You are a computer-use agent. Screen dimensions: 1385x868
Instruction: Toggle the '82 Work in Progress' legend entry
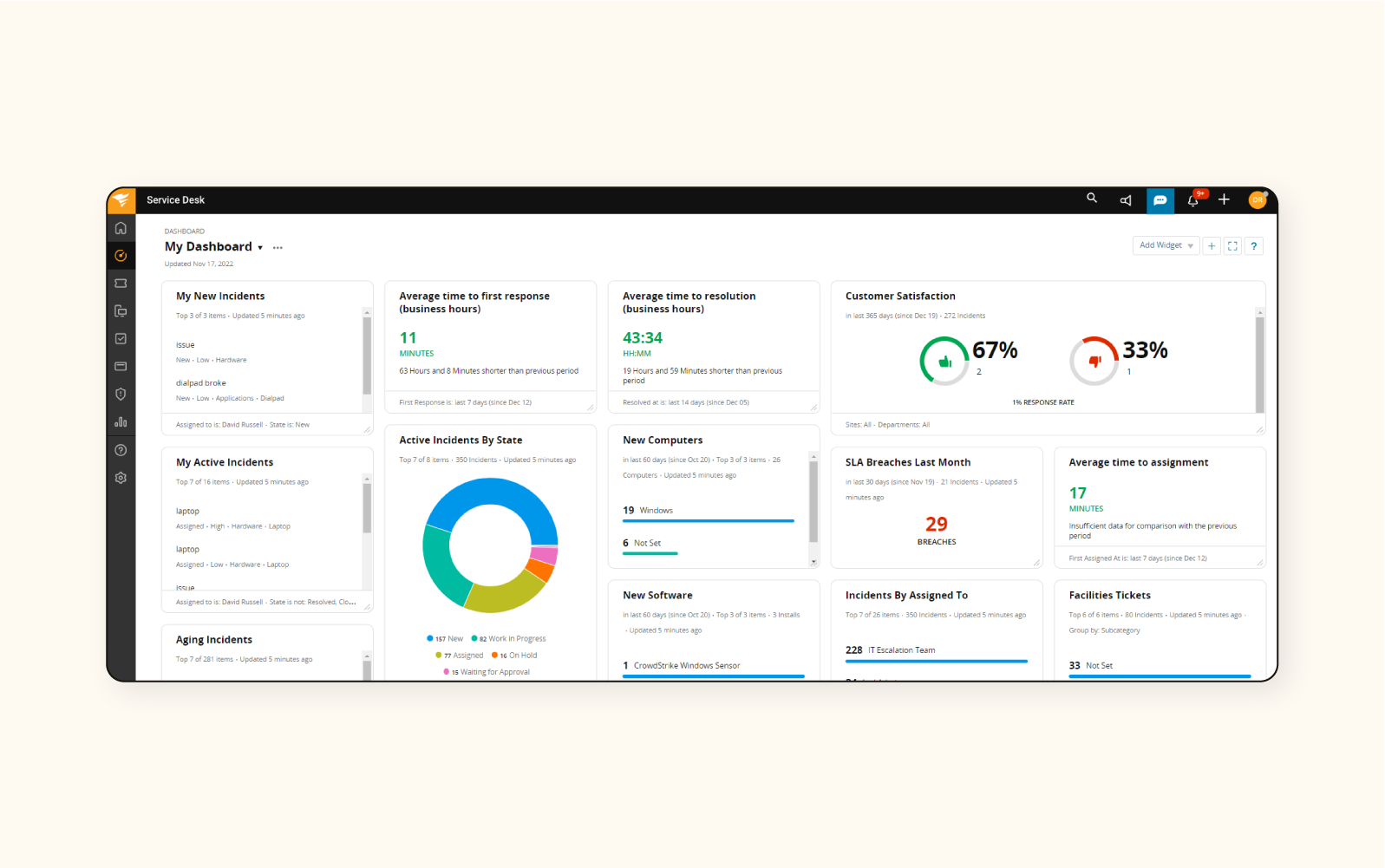click(x=509, y=639)
